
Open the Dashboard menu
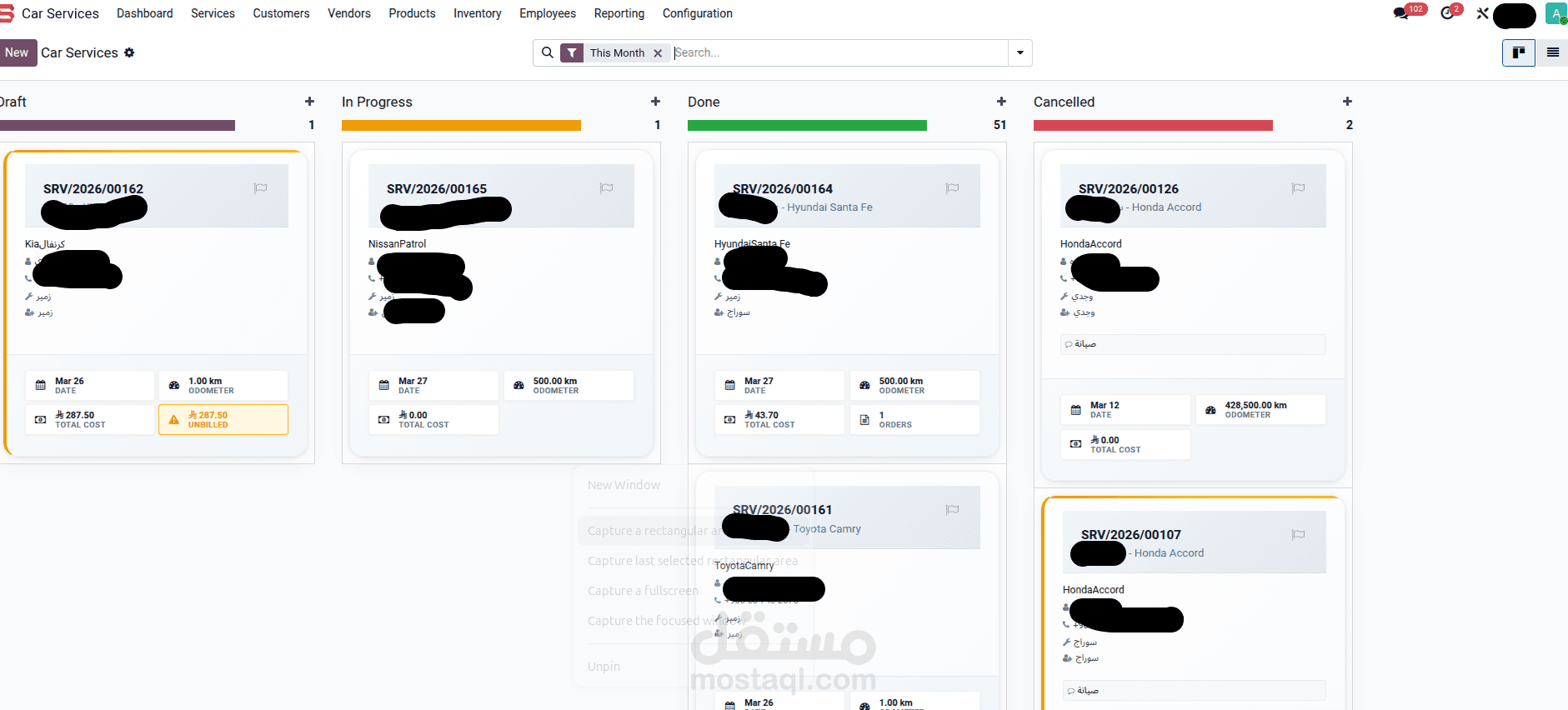[x=145, y=13]
